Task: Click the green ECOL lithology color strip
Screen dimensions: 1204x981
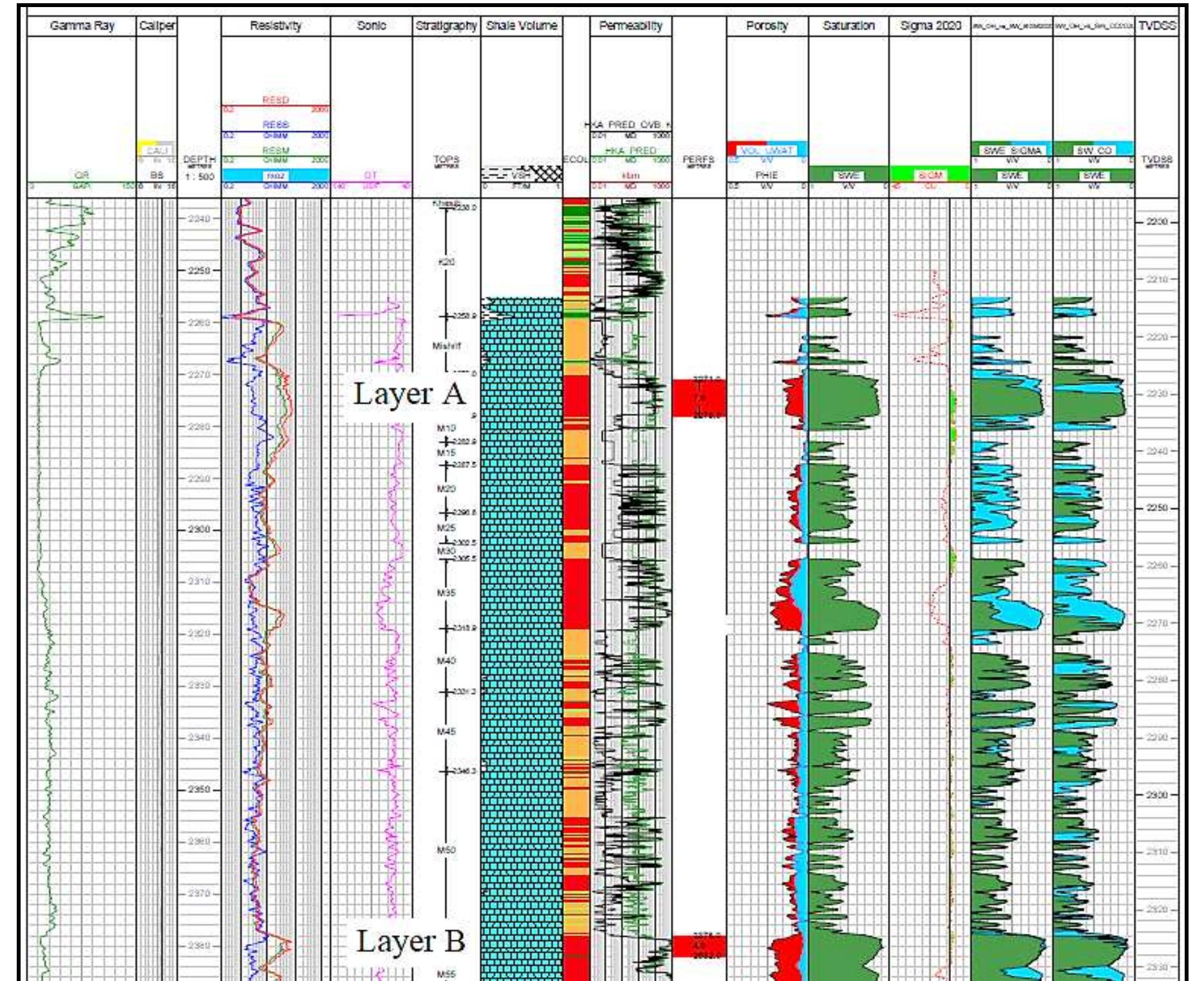Action: (x=572, y=212)
